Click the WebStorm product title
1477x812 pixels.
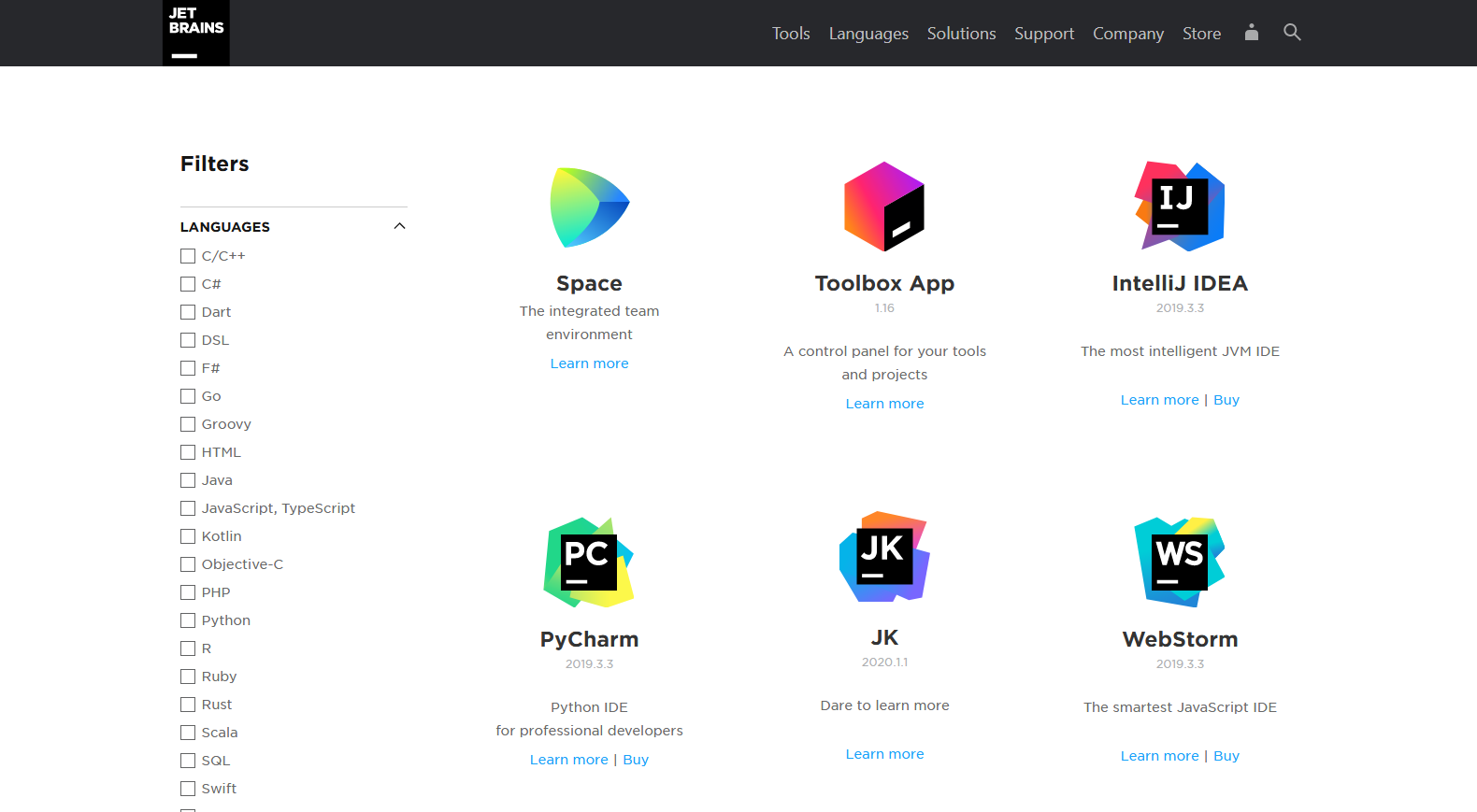(1180, 639)
